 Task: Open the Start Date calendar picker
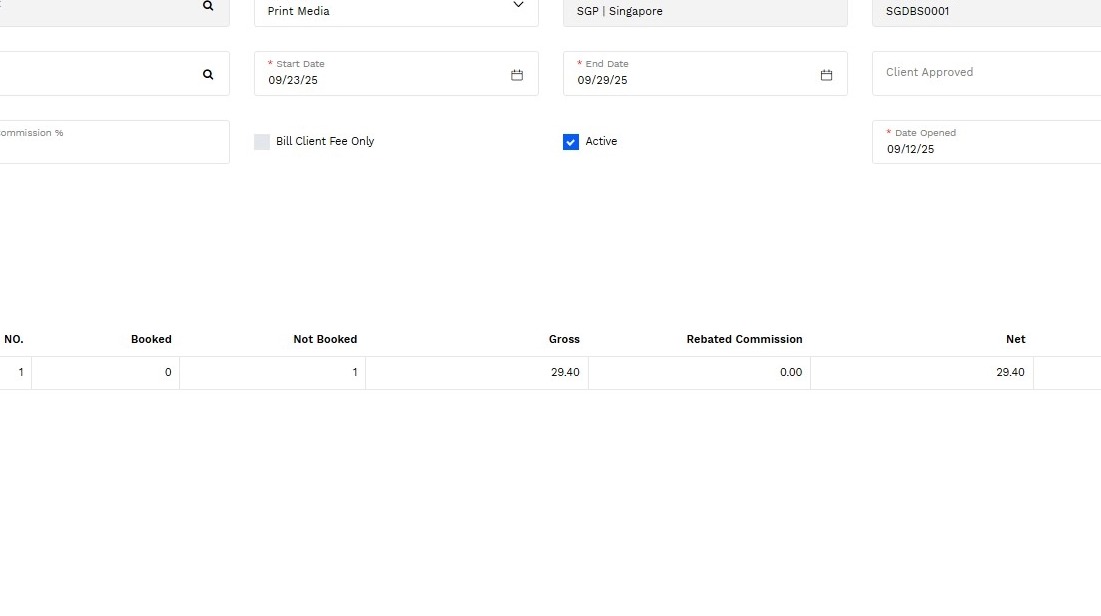pyautogui.click(x=517, y=75)
